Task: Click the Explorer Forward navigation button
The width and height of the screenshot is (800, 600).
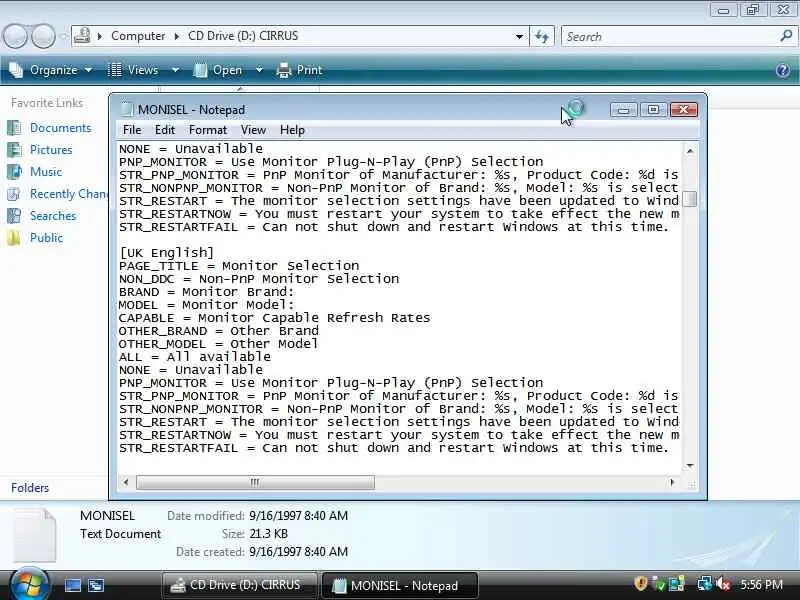Action: click(43, 36)
